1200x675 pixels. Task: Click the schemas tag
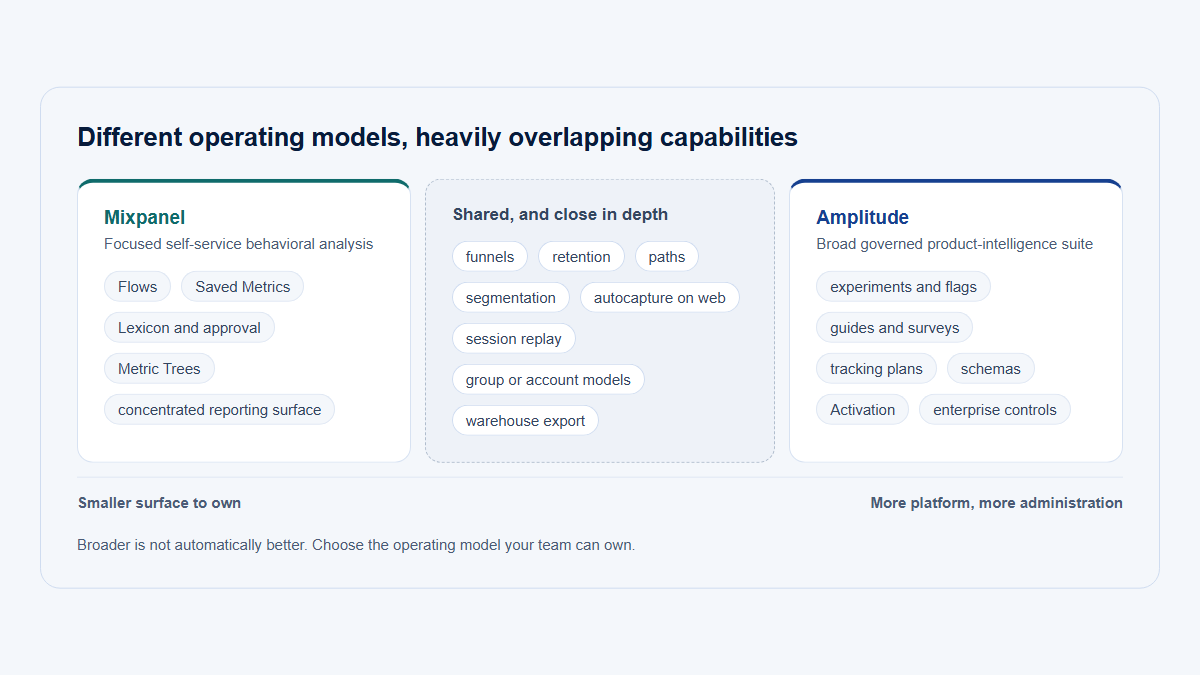coord(990,369)
